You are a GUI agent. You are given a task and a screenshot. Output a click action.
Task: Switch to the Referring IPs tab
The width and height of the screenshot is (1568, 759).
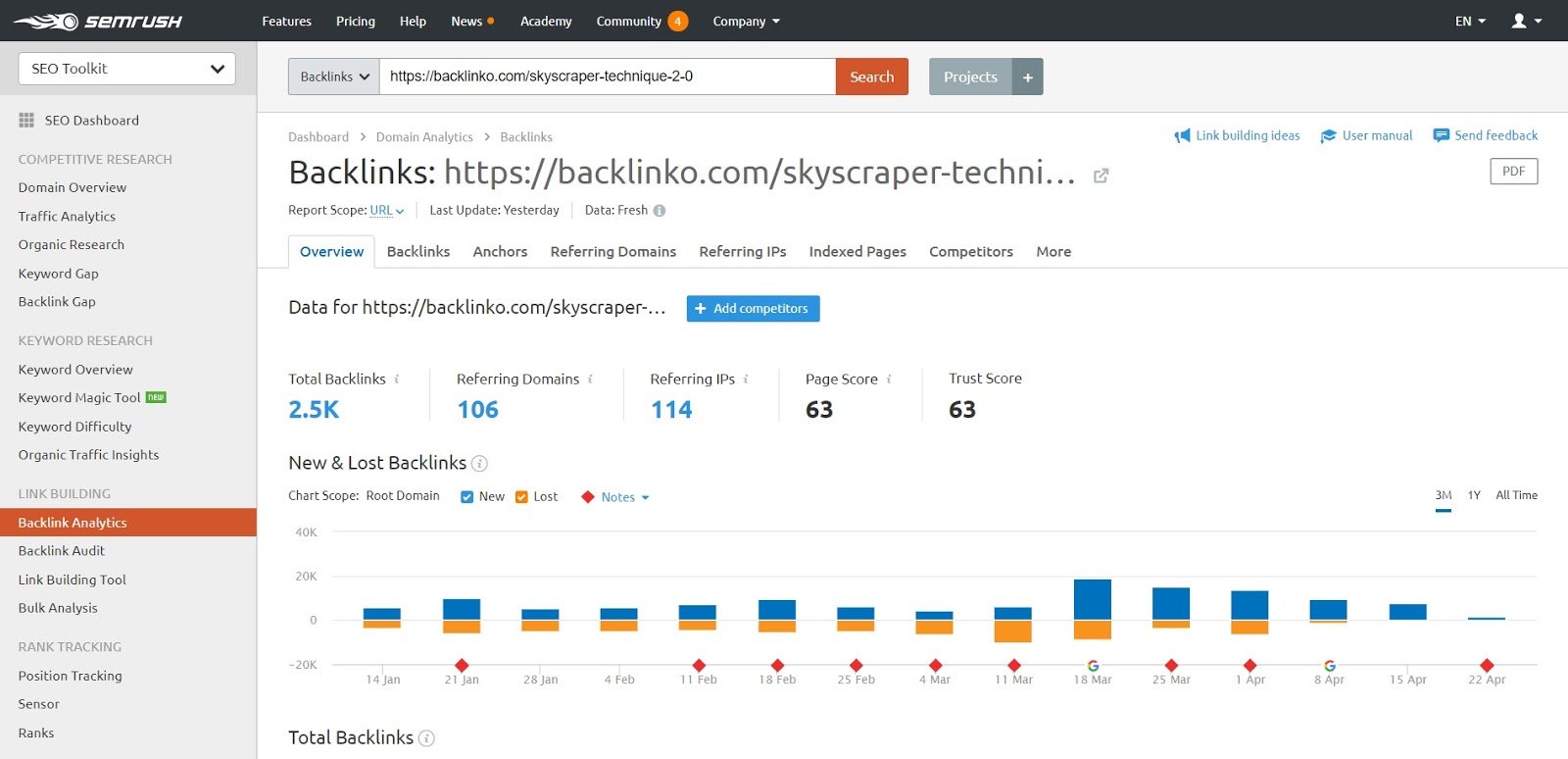pyautogui.click(x=743, y=252)
